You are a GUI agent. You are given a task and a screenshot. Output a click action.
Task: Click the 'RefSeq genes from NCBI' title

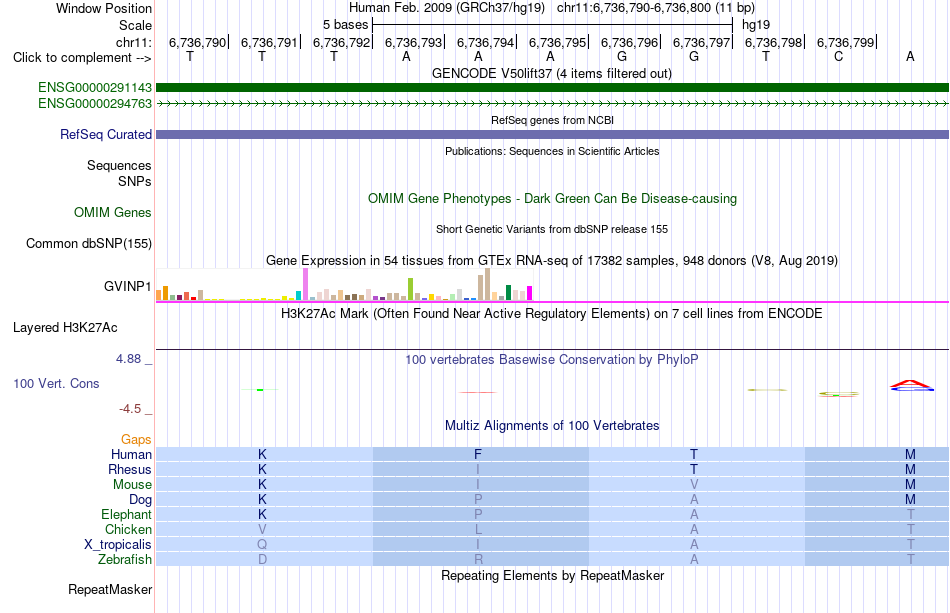(552, 121)
